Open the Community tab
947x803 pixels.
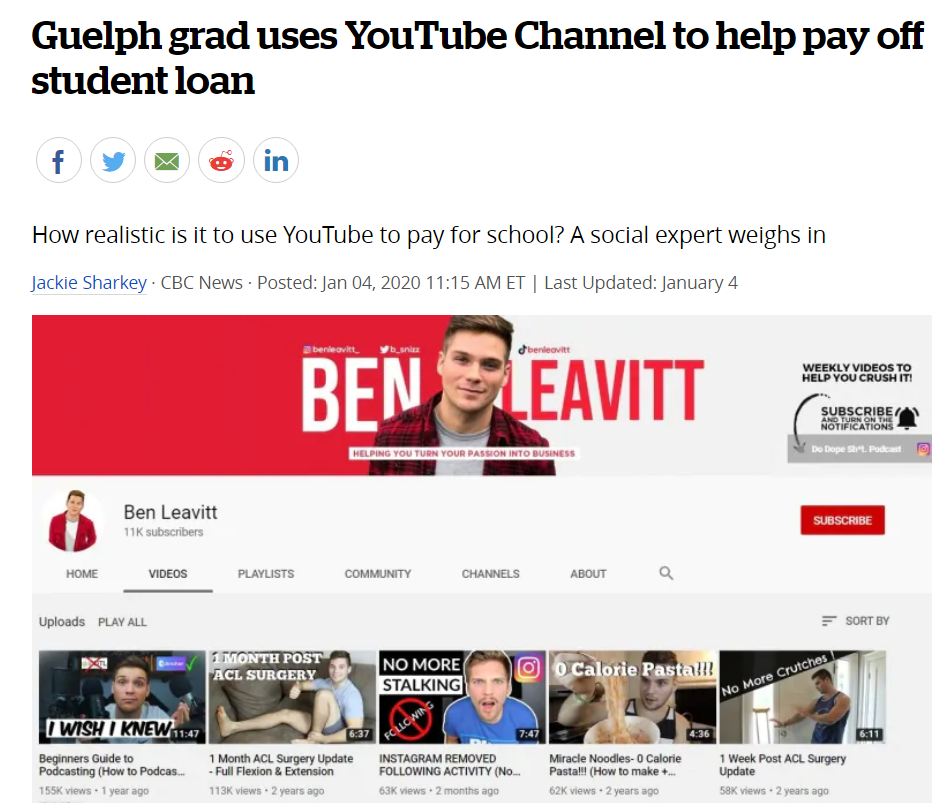point(377,574)
